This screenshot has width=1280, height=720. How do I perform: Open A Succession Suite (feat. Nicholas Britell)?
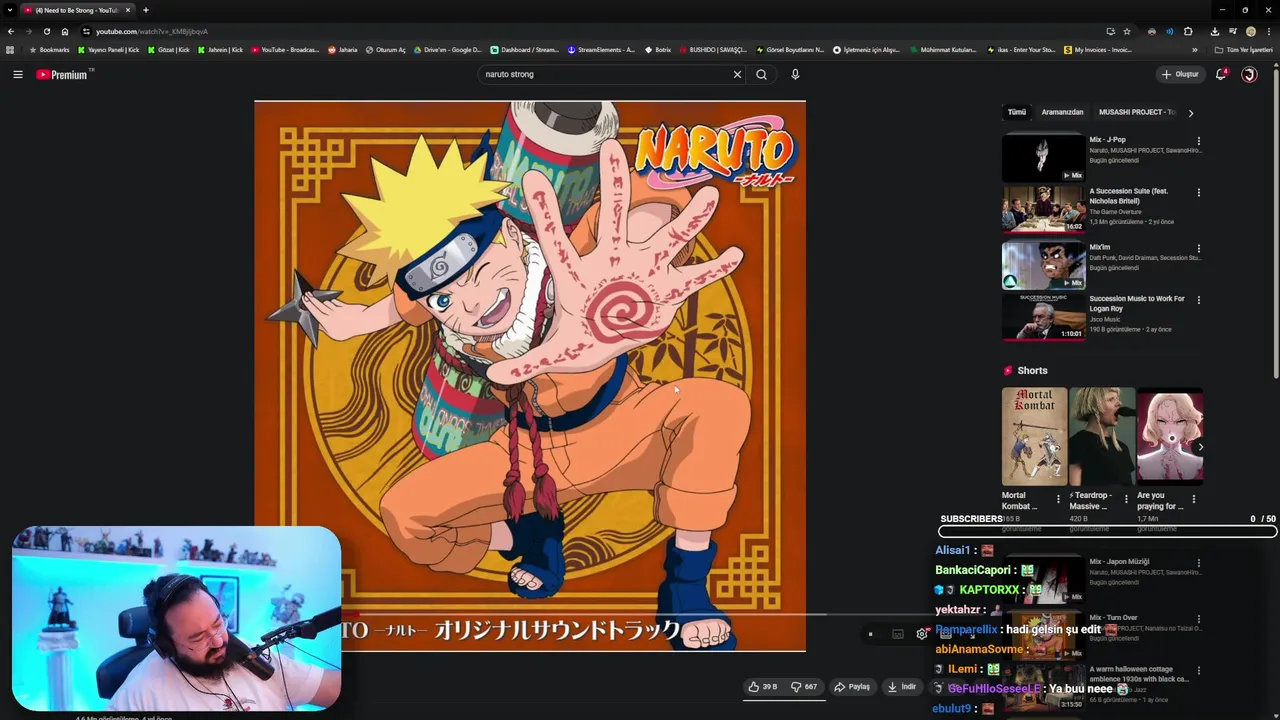click(1129, 196)
